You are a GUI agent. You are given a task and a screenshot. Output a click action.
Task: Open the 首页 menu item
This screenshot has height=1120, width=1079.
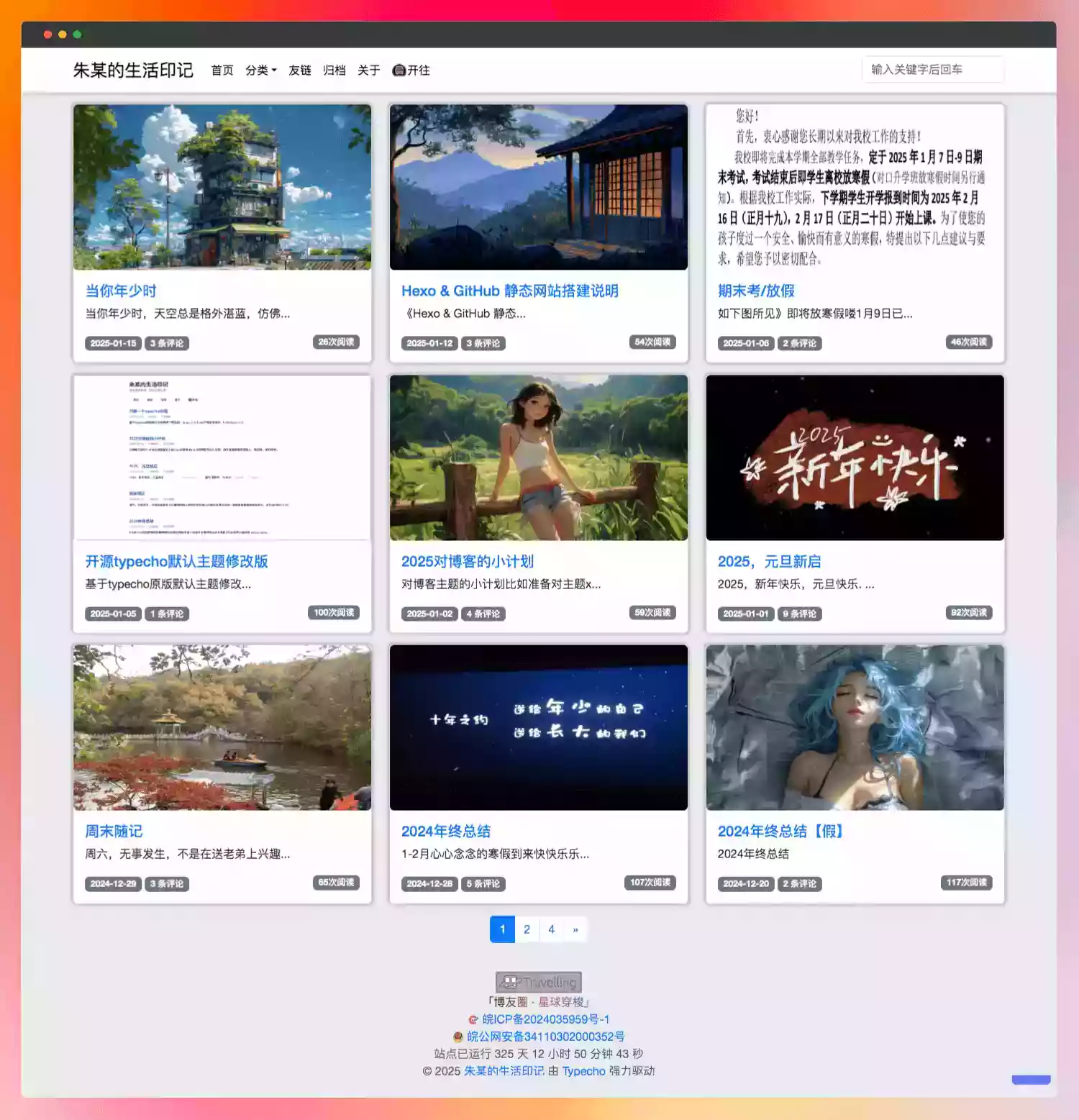[222, 70]
